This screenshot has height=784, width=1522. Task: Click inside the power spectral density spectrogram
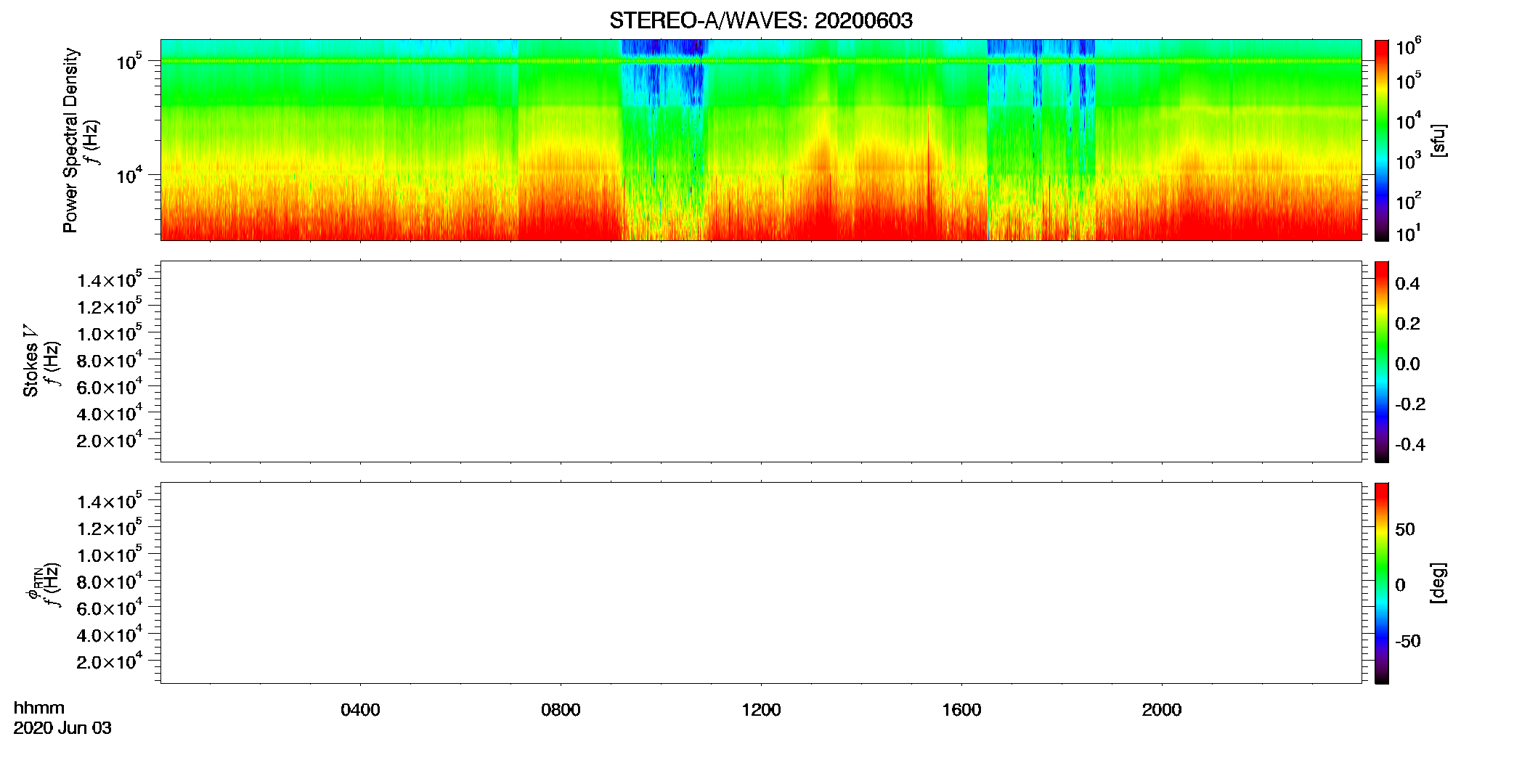tap(761, 140)
